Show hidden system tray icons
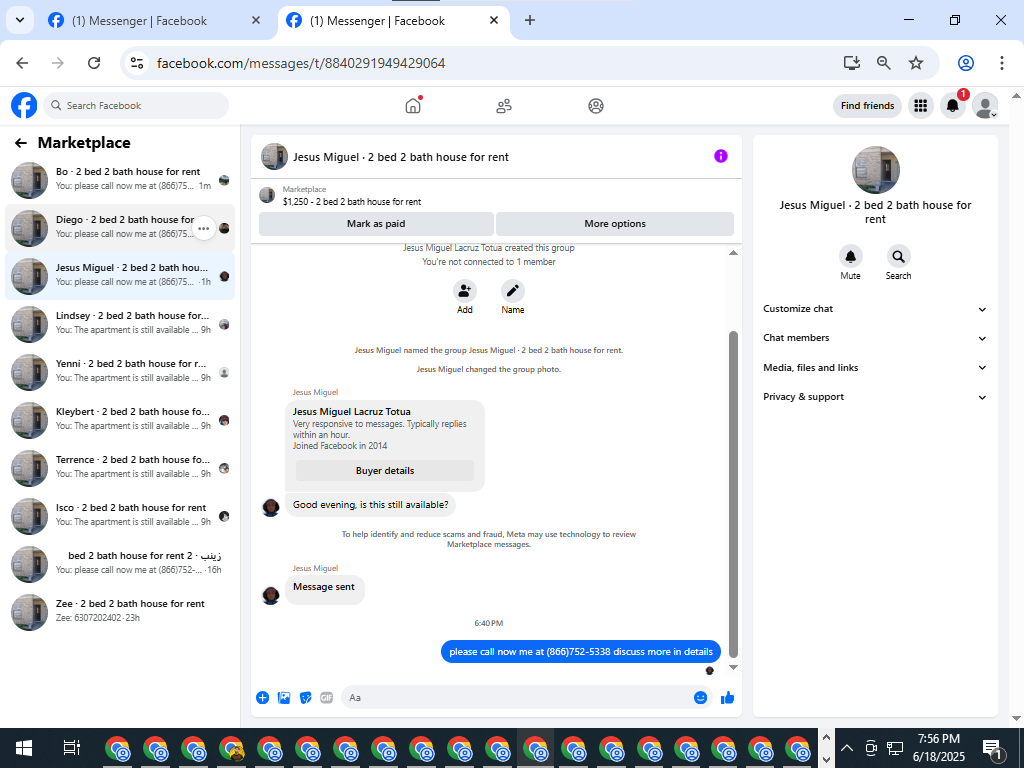This screenshot has width=1024, height=768. click(846, 748)
